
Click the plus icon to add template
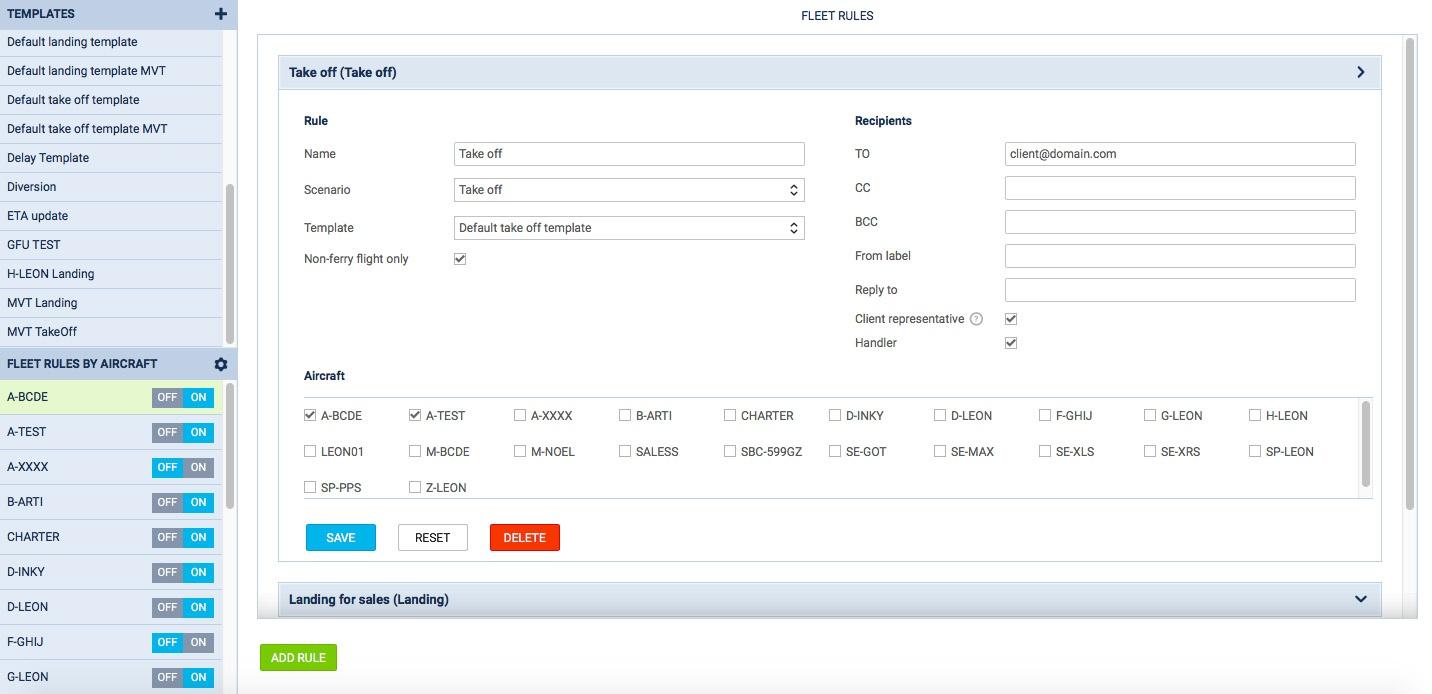click(x=220, y=14)
